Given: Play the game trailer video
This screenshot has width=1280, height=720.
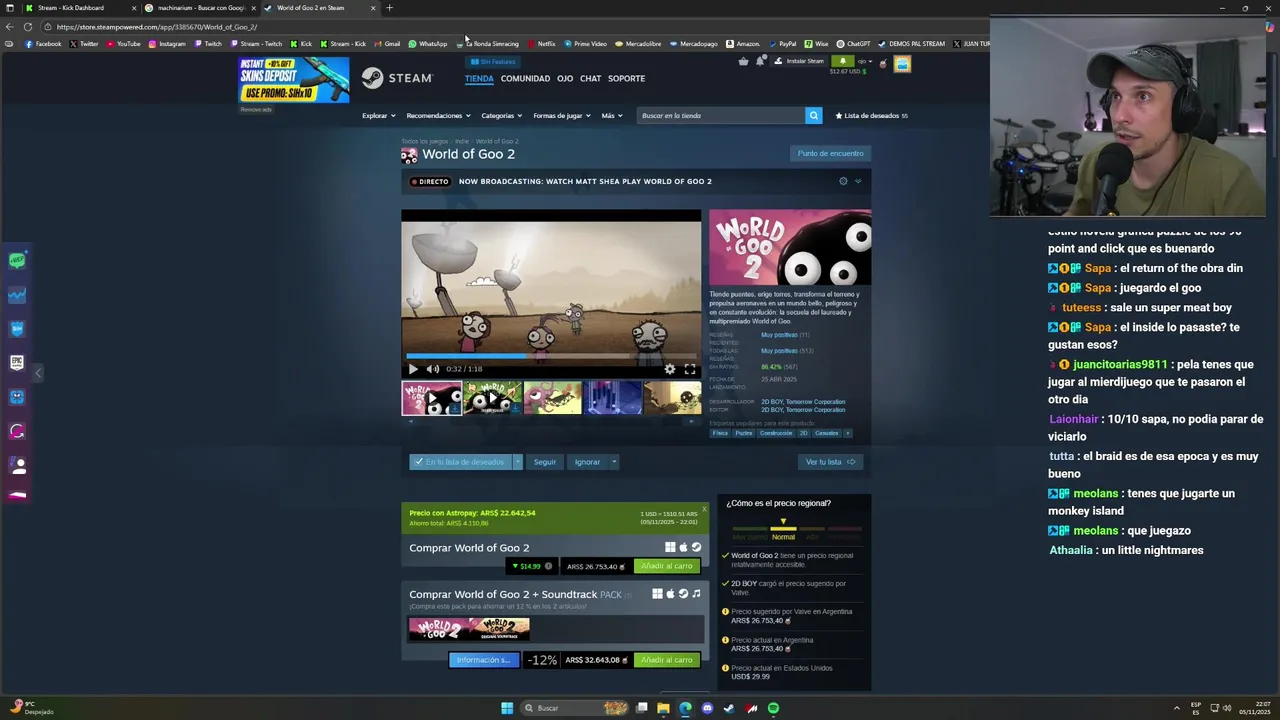Looking at the screenshot, I should point(413,369).
